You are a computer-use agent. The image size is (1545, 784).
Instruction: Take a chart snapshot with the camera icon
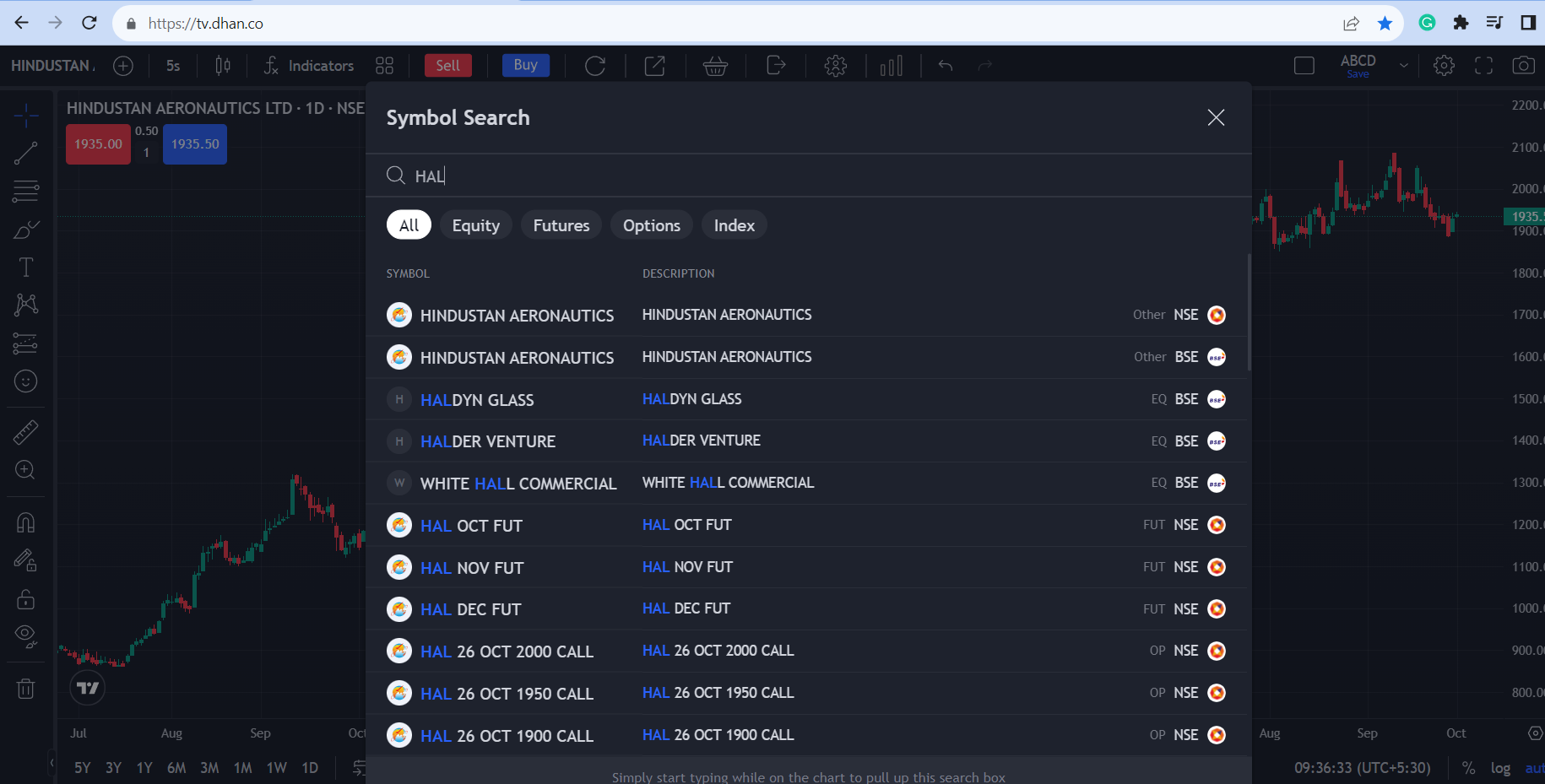pos(1524,66)
